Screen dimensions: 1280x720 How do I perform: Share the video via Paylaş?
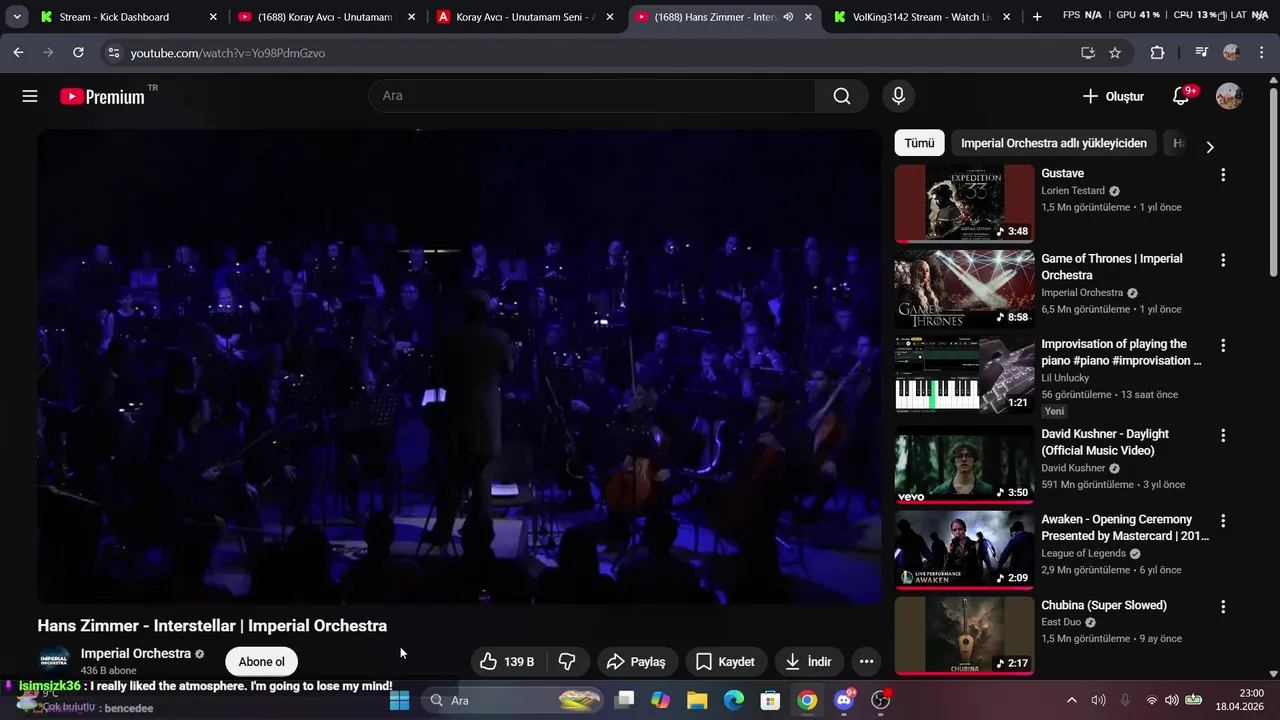636,661
